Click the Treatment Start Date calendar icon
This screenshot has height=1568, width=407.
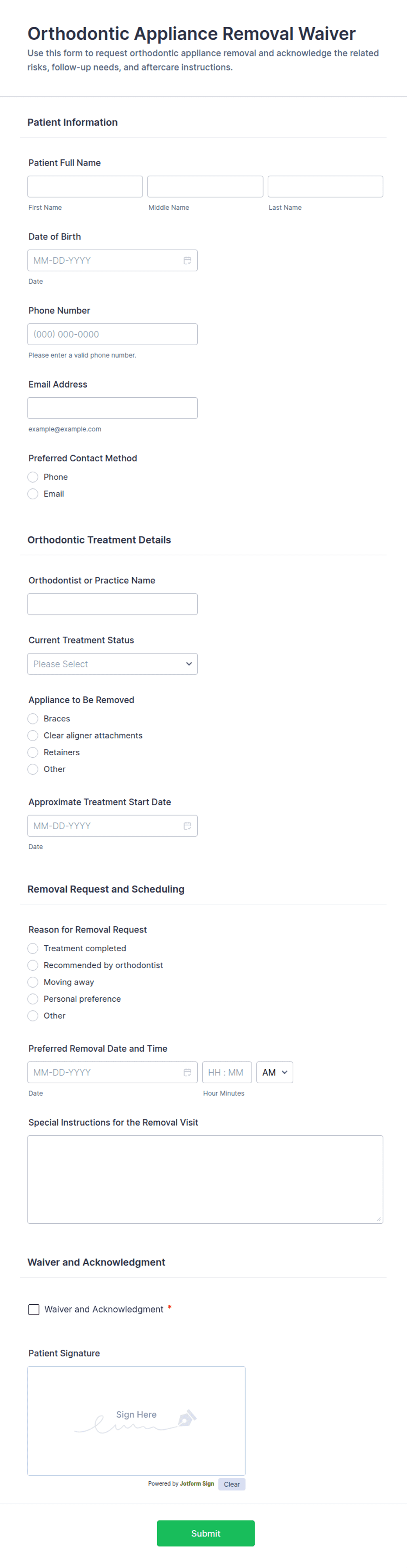(187, 826)
